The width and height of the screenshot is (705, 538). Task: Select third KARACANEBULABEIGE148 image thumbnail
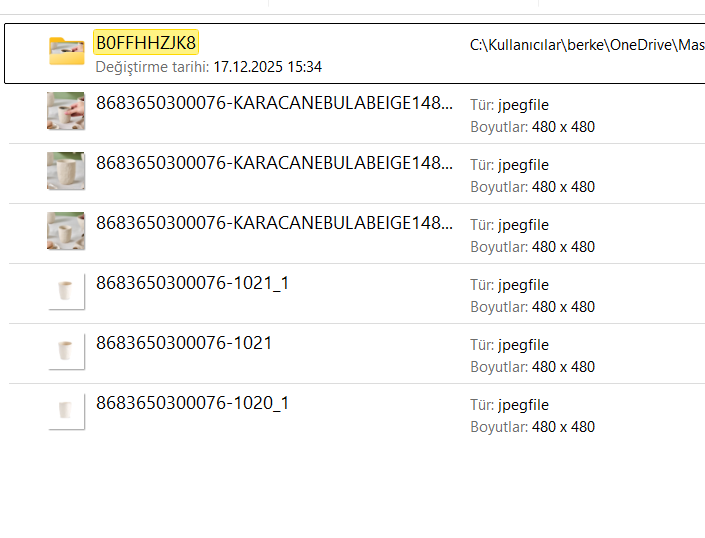(66, 231)
